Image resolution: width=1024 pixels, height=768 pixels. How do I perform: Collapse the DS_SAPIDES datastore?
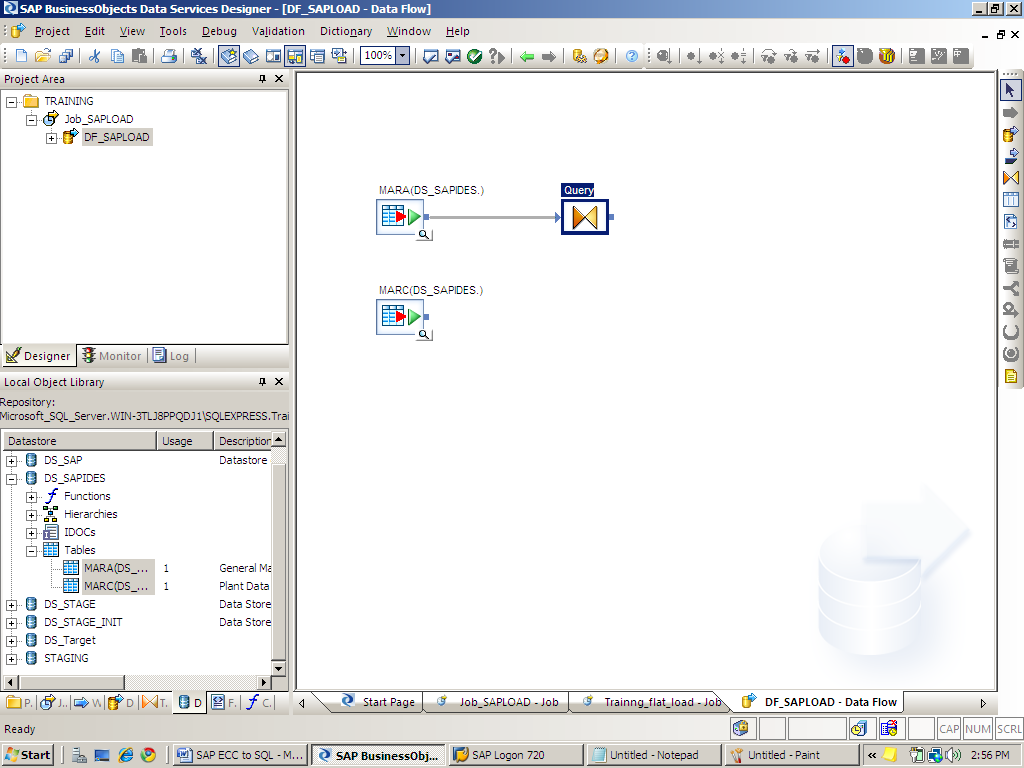pos(12,479)
